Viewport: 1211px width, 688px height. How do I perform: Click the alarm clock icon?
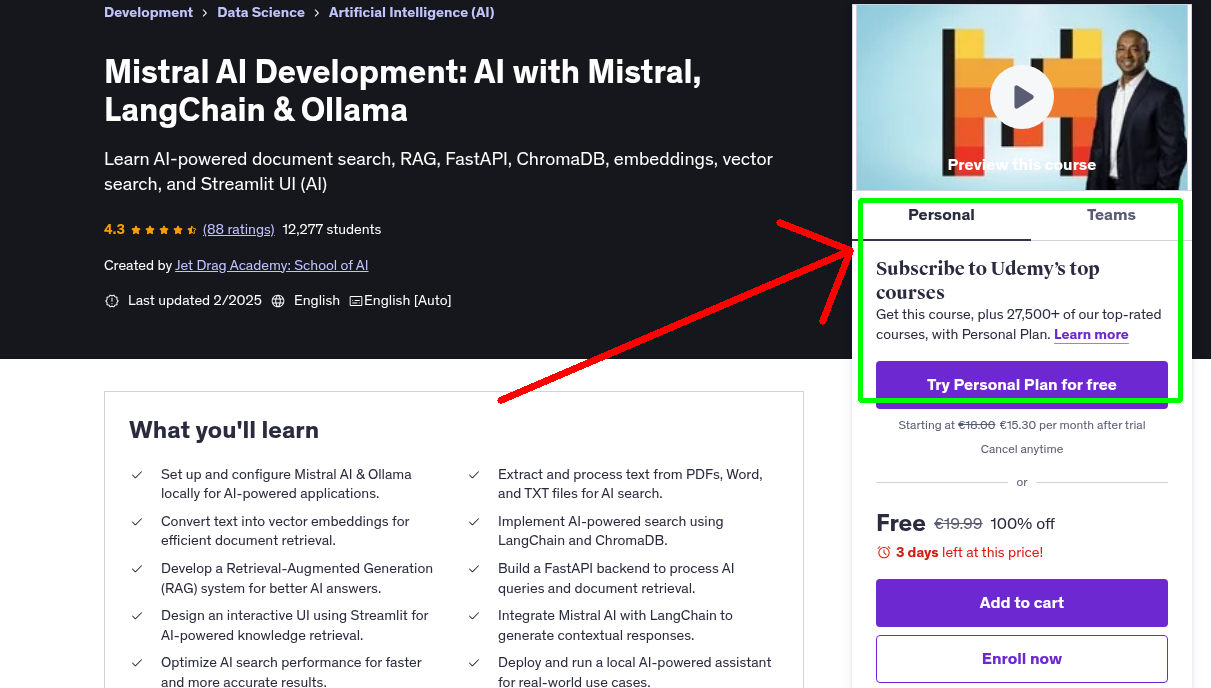884,552
